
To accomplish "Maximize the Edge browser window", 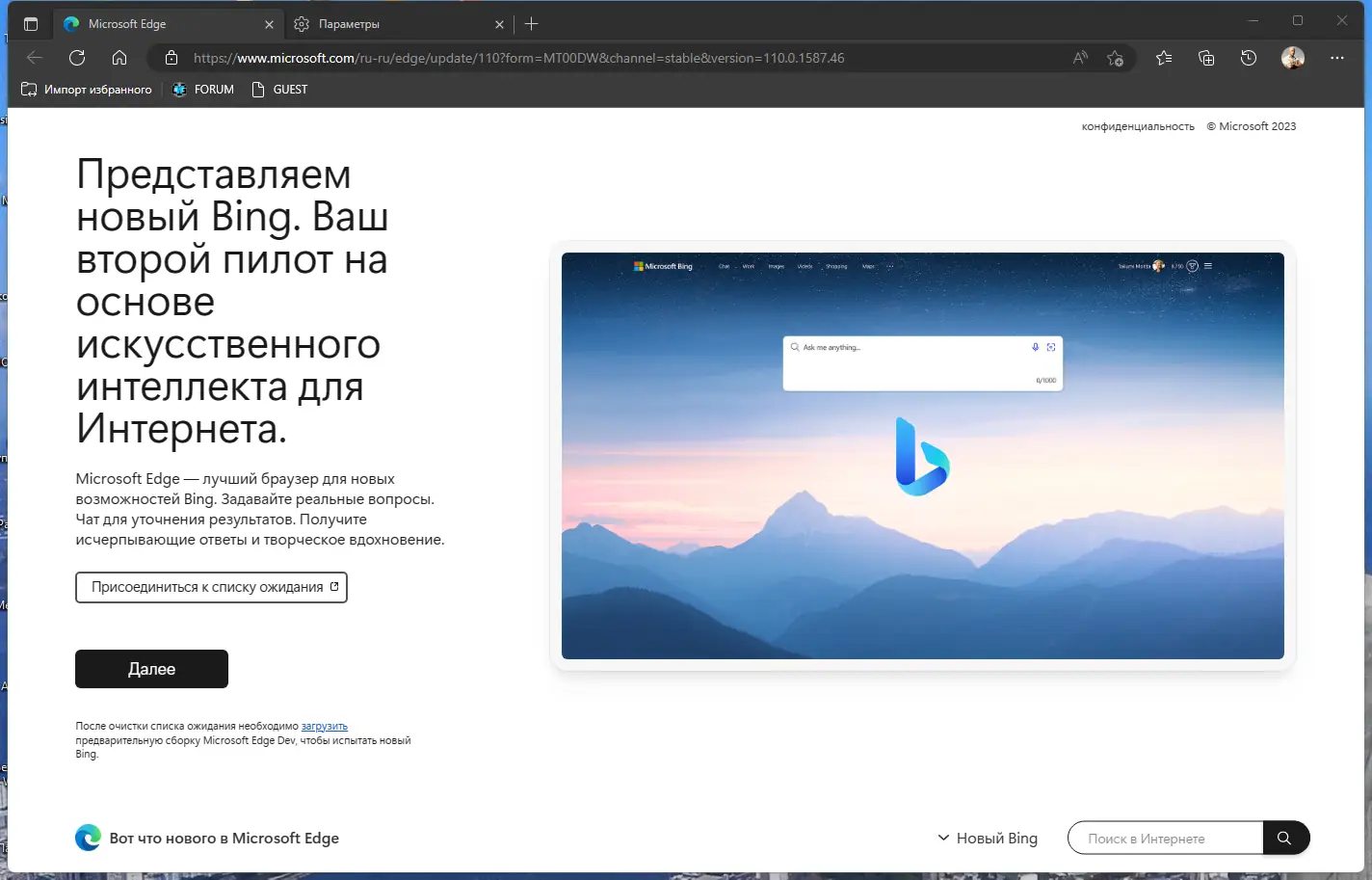I will pyautogui.click(x=1298, y=20).
